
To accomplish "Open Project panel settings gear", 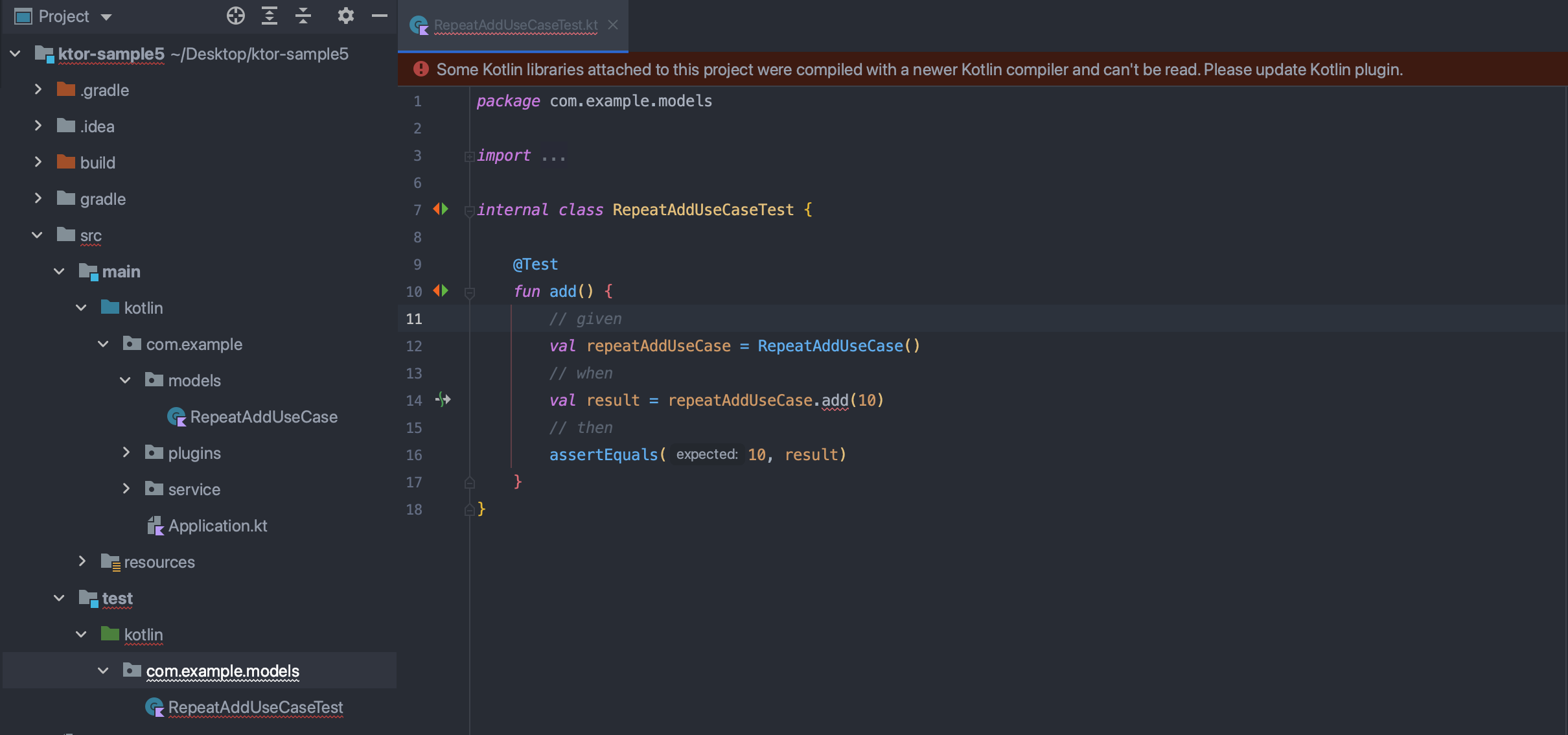I will 345,16.
